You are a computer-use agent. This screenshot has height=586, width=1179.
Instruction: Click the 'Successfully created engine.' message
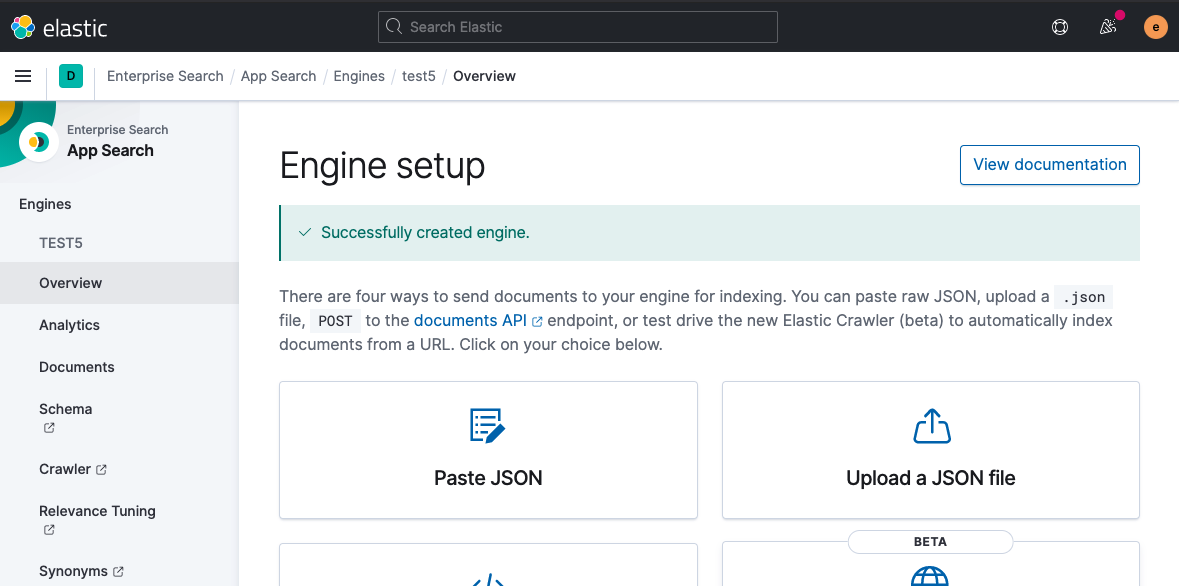pos(426,233)
